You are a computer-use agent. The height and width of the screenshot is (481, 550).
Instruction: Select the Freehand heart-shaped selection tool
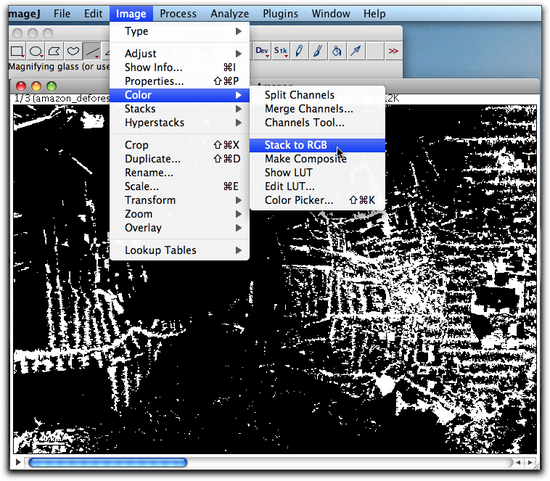pyautogui.click(x=73, y=51)
